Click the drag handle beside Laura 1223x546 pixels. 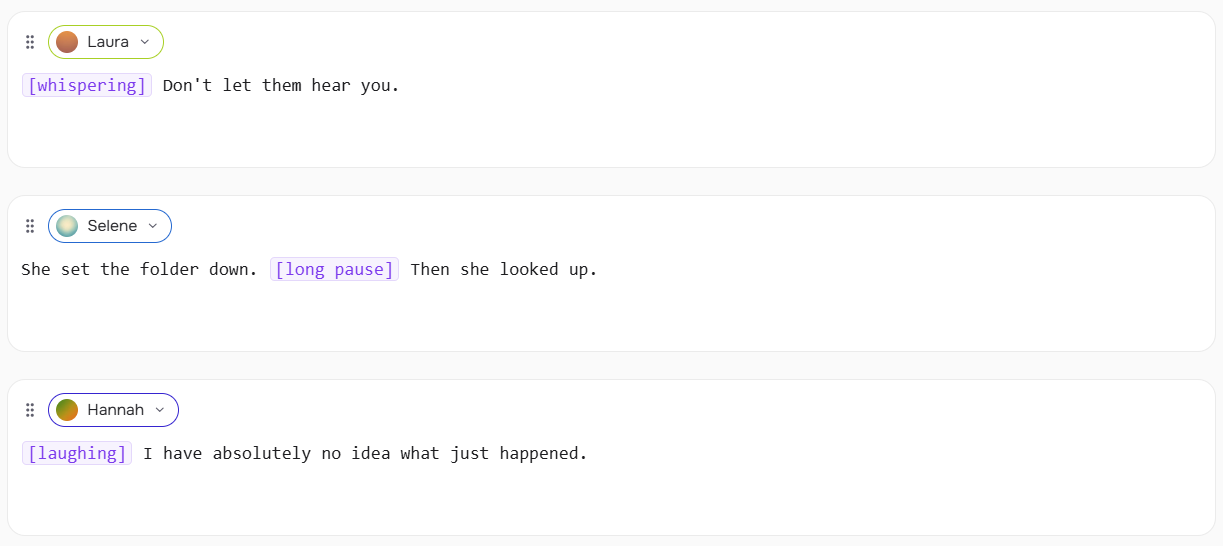[30, 42]
